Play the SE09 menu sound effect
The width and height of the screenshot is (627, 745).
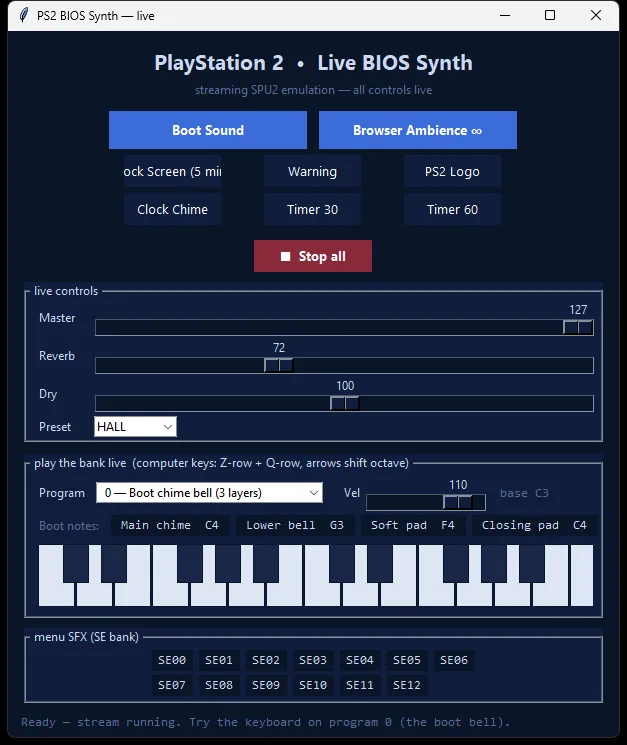tap(266, 686)
